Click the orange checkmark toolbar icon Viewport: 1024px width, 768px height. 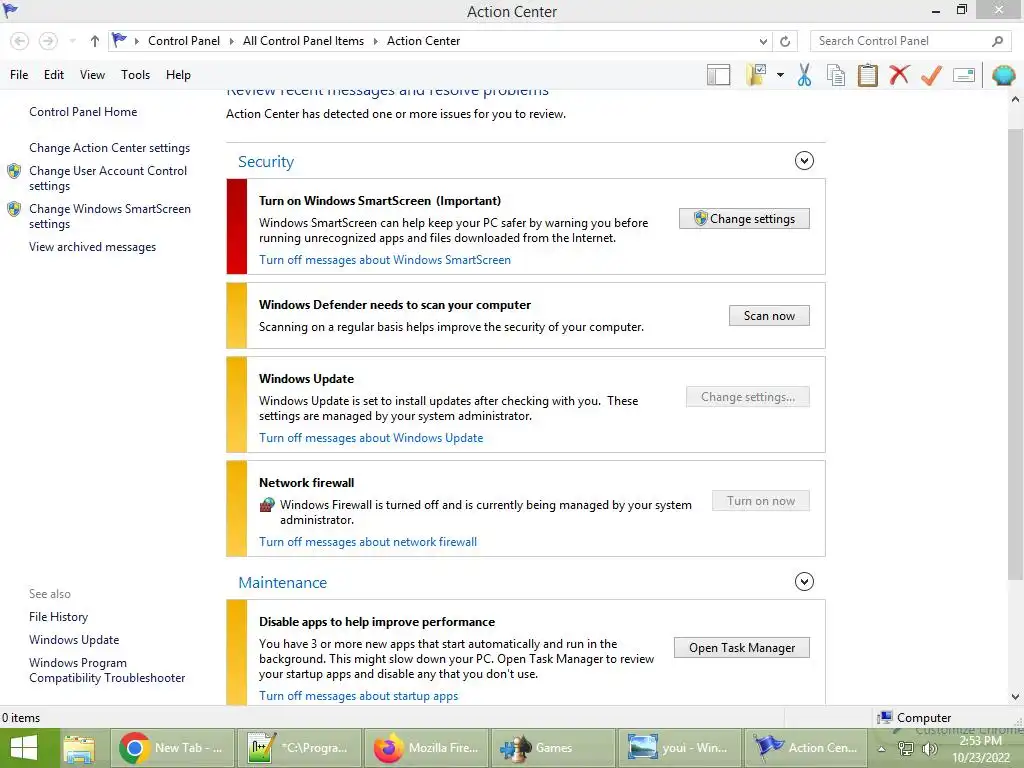click(931, 75)
